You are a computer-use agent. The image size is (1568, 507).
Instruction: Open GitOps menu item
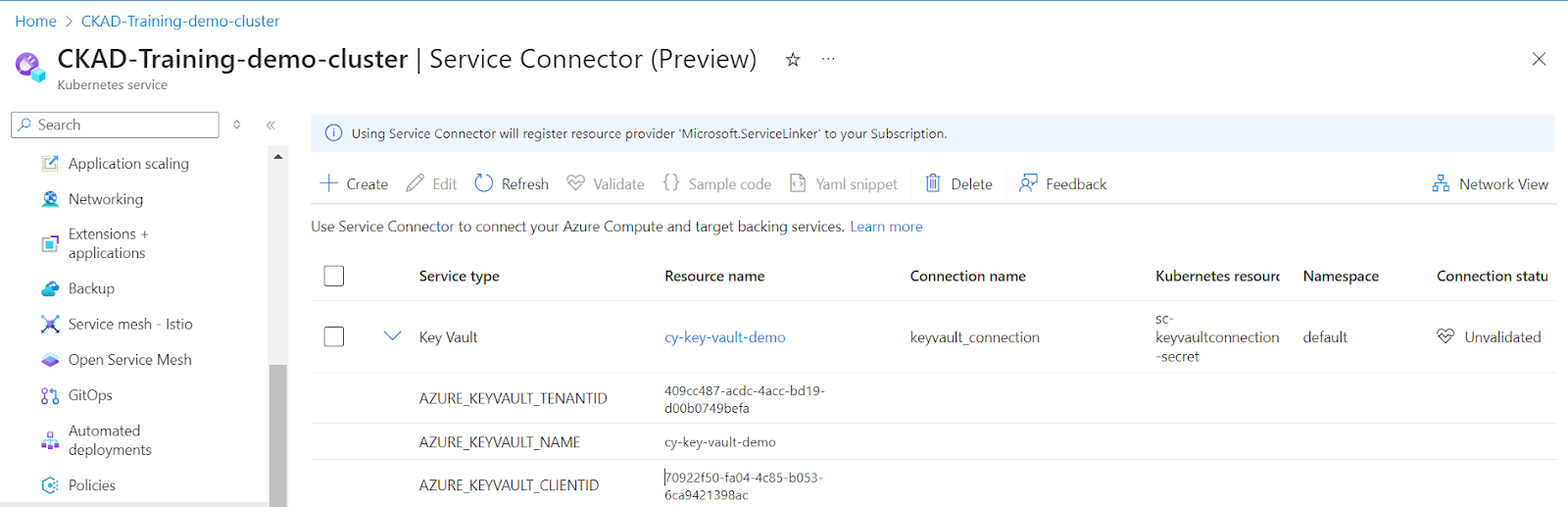pyautogui.click(x=90, y=395)
